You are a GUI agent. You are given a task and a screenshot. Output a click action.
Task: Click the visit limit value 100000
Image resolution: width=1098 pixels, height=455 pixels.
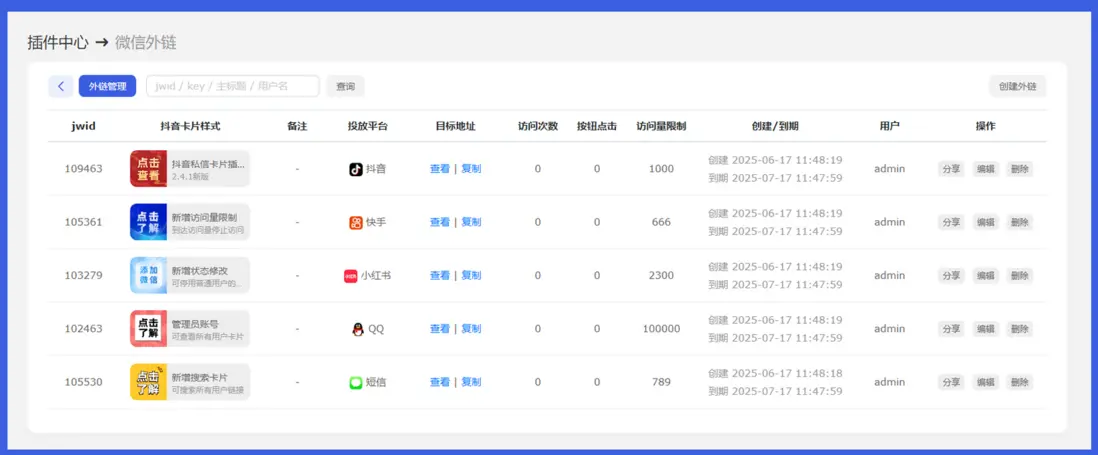point(661,328)
